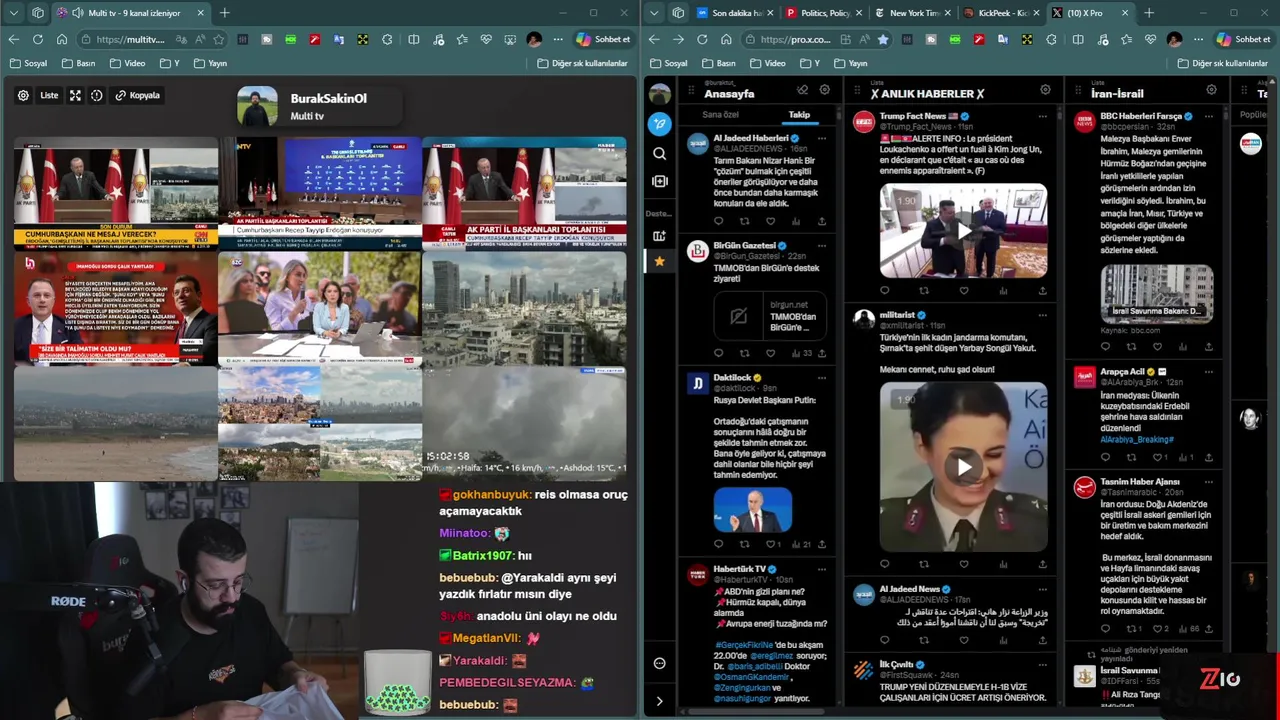Open birgun.net link card
1280x720 pixels.
[x=769, y=316]
